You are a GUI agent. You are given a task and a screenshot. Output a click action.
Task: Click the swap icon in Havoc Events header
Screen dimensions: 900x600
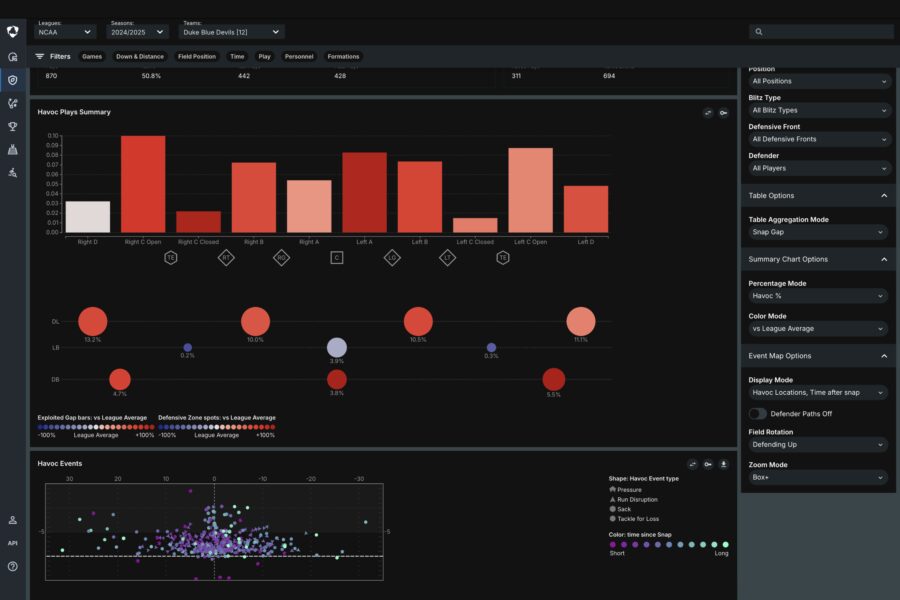[692, 464]
